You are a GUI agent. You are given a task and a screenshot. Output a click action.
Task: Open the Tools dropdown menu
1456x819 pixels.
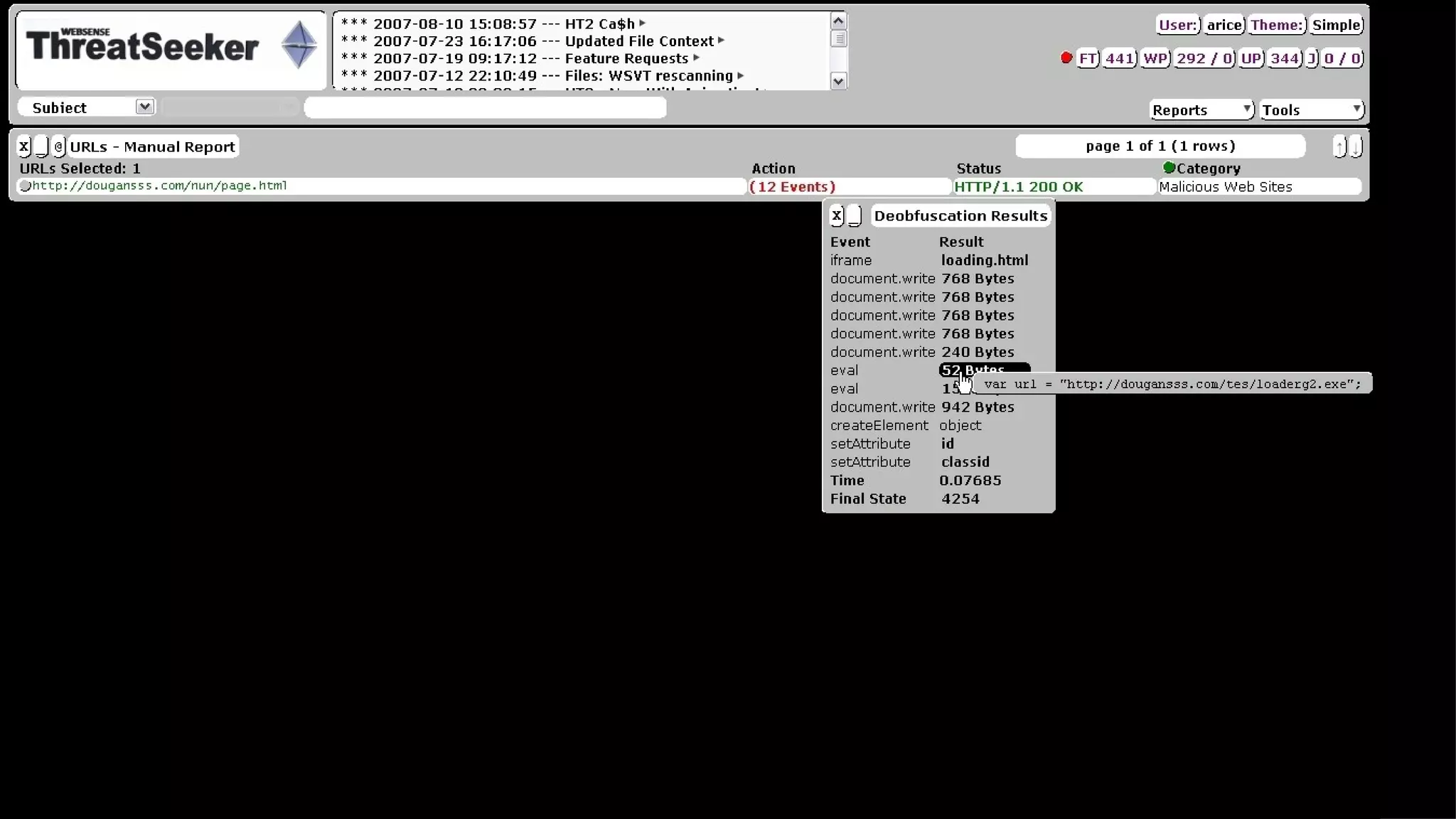[1312, 109]
